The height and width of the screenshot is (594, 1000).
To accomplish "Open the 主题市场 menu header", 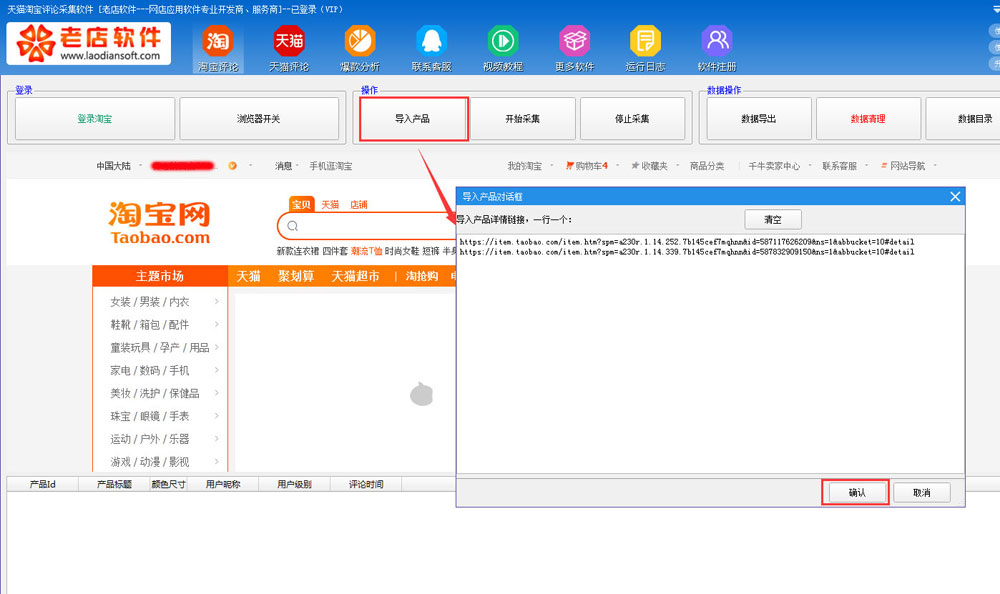I will [160, 276].
